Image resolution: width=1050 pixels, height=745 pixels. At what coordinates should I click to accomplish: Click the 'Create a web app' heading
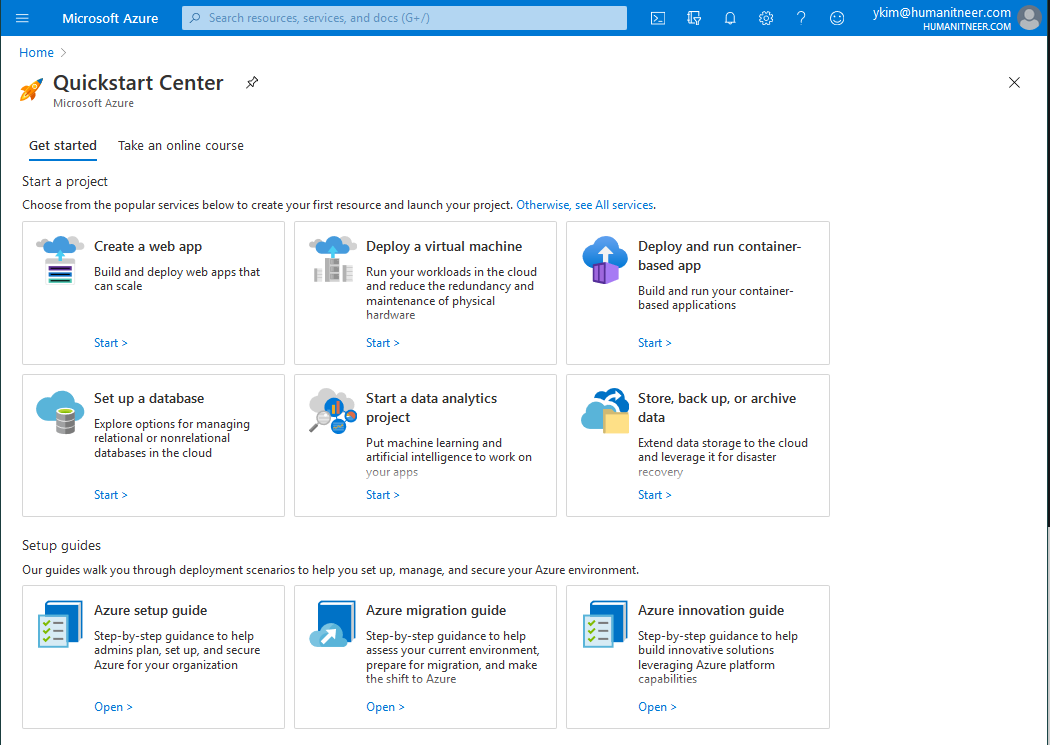pyautogui.click(x=148, y=246)
